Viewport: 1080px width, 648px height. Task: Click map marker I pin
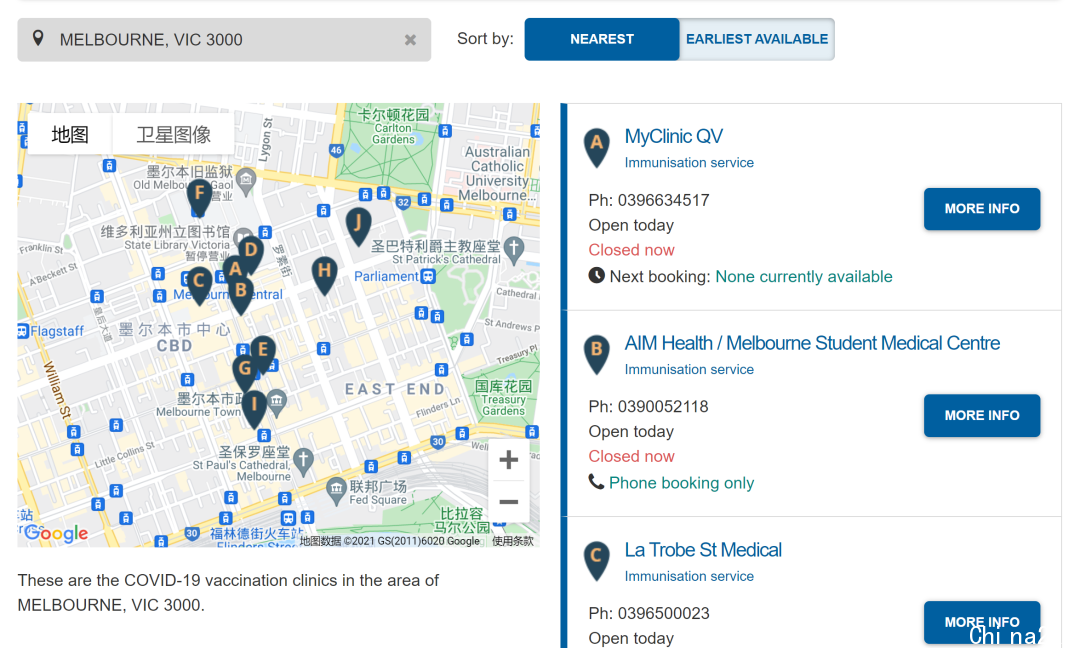[x=254, y=408]
